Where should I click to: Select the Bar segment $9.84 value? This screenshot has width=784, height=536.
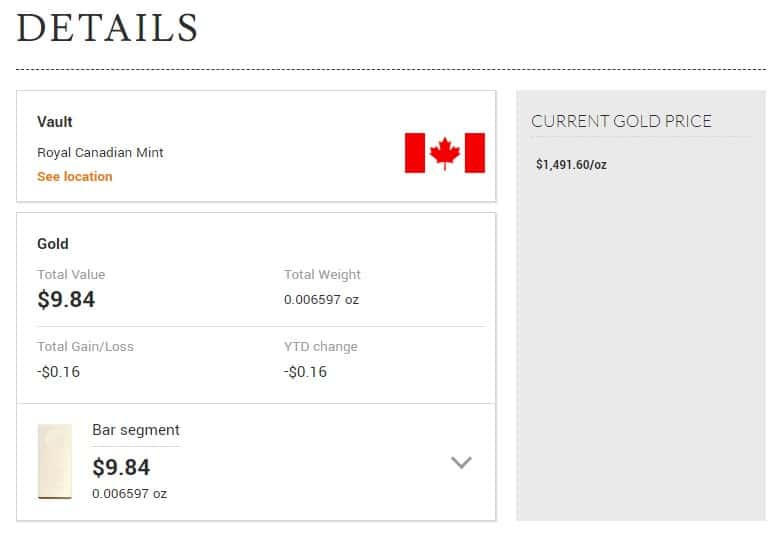coord(121,468)
